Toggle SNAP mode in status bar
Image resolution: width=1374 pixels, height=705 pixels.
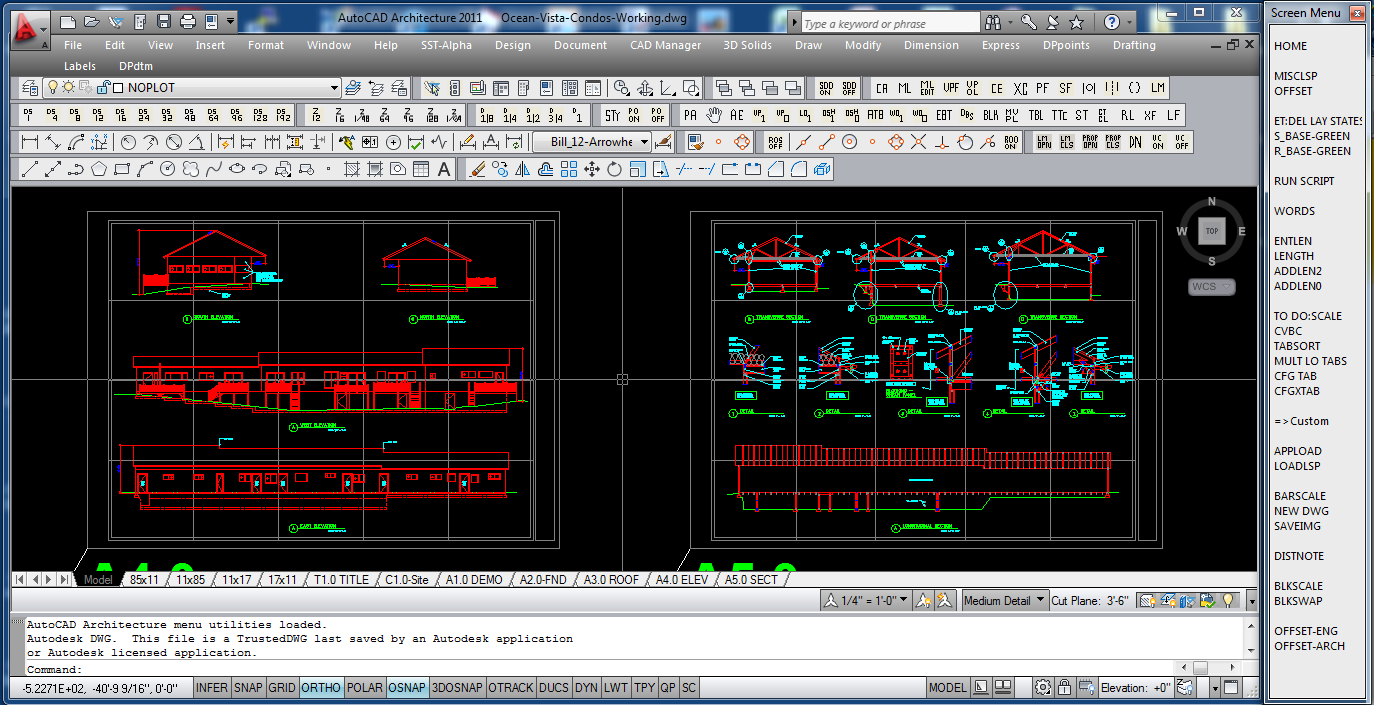click(x=248, y=688)
